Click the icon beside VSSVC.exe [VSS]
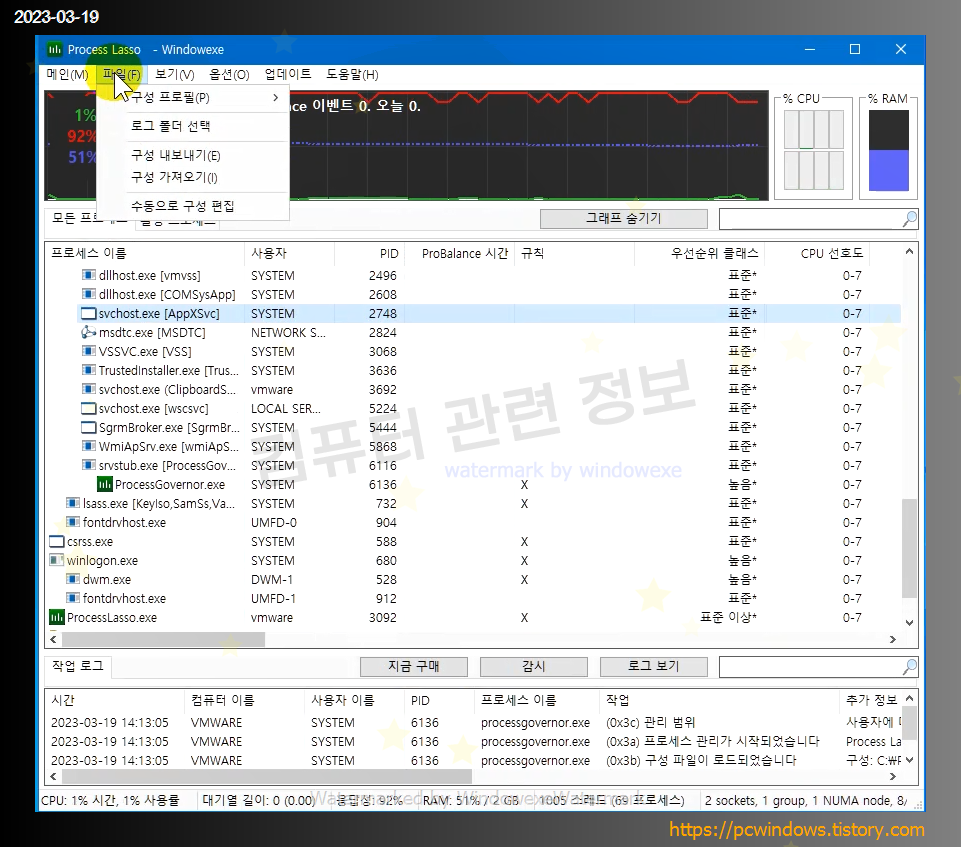 (89, 351)
